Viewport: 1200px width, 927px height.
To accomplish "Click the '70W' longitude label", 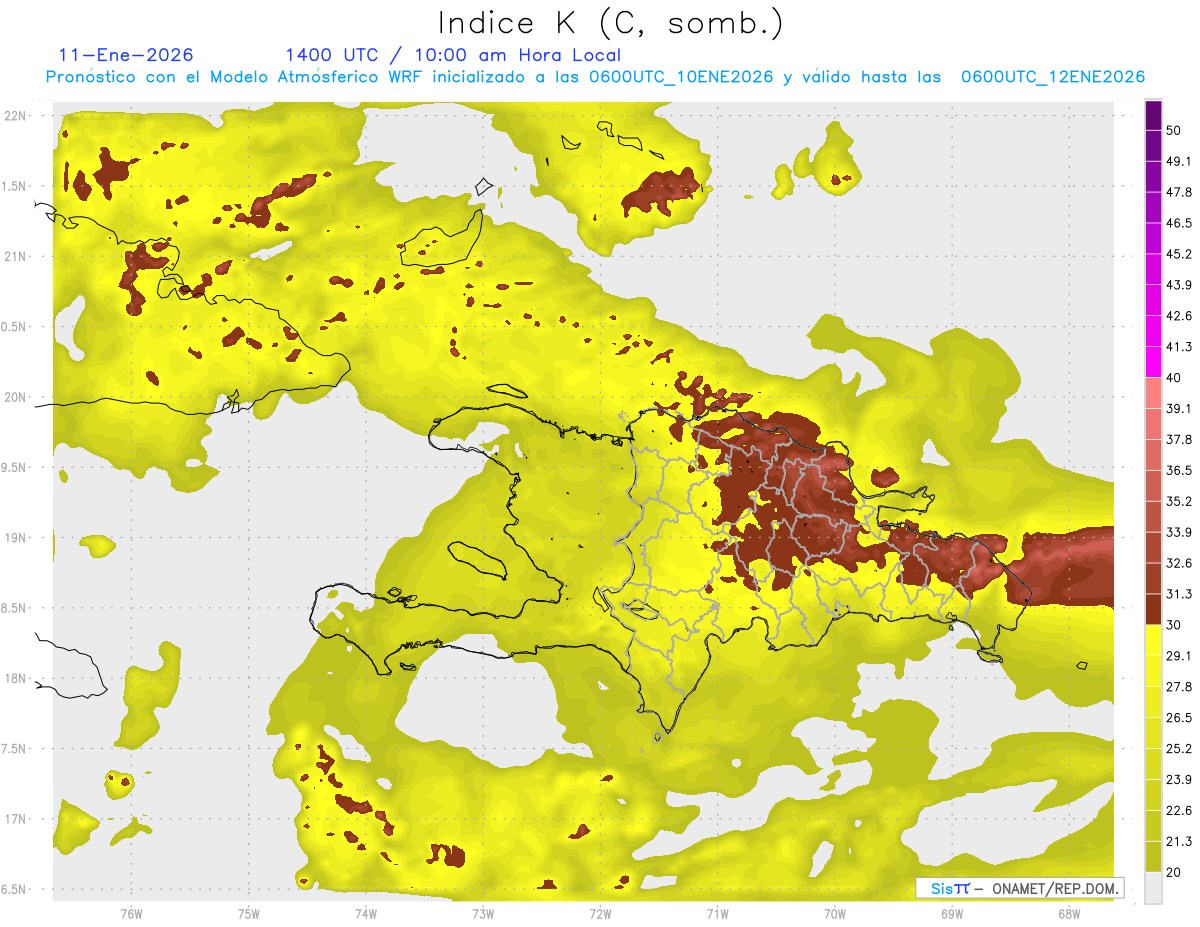I will pyautogui.click(x=834, y=914).
